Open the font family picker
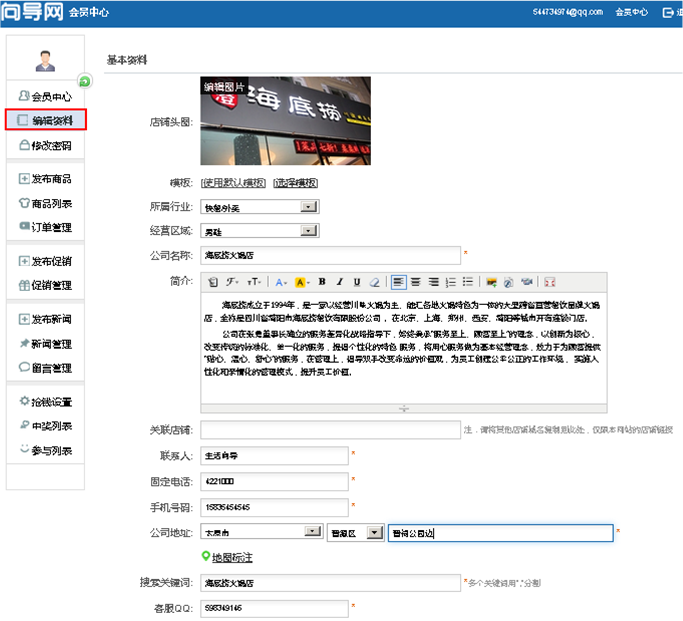This screenshot has width=683, height=621. (x=232, y=282)
